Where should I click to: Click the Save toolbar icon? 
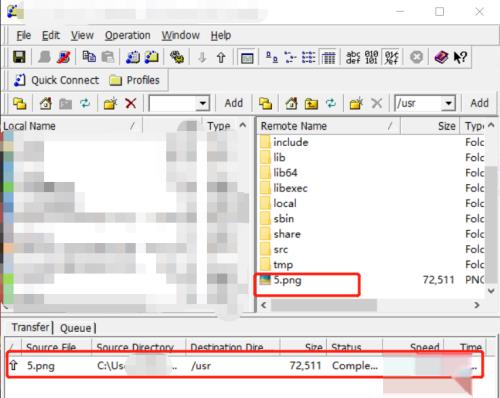coord(19,57)
